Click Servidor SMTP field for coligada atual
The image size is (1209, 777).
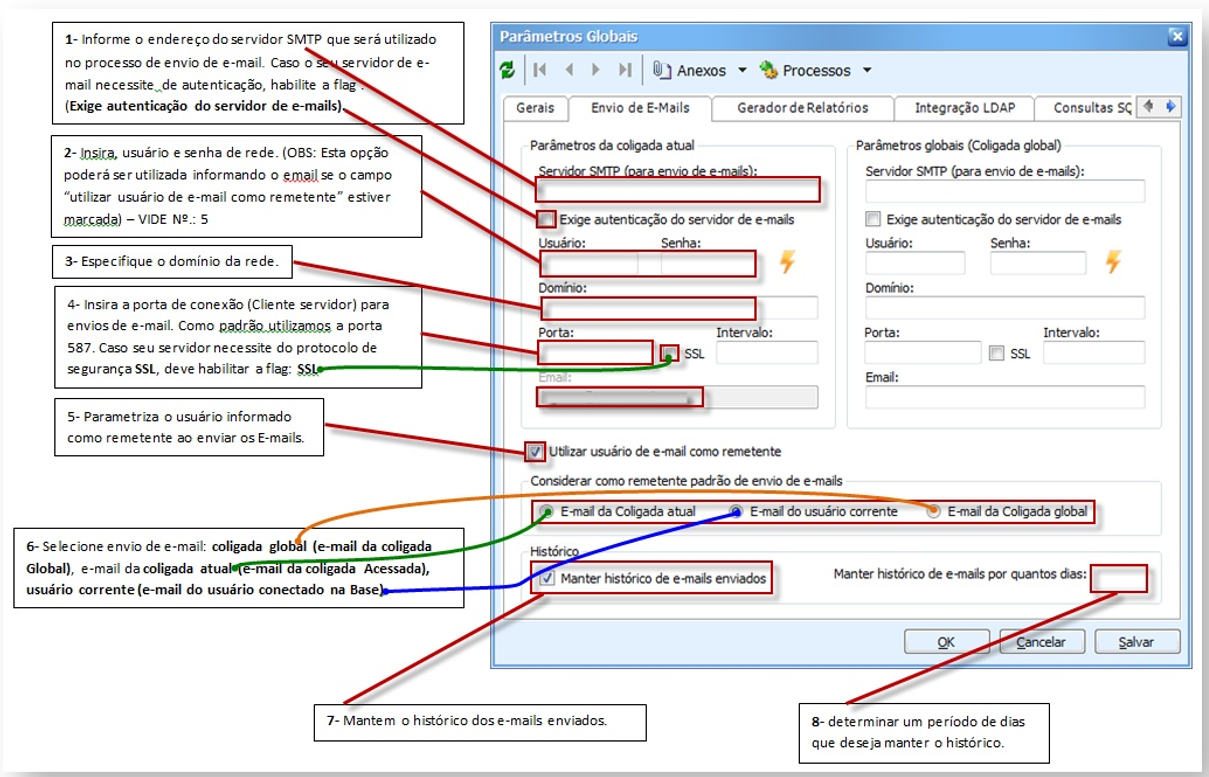pyautogui.click(x=678, y=190)
